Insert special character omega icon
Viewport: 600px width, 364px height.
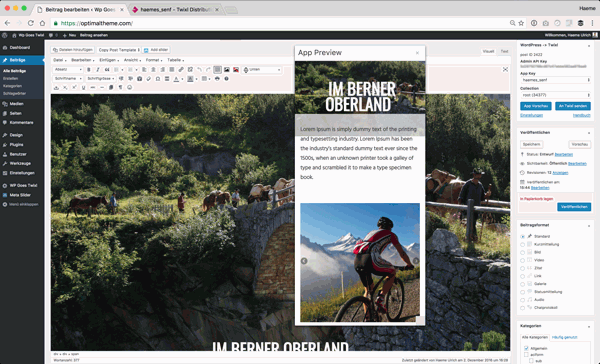click(x=158, y=78)
